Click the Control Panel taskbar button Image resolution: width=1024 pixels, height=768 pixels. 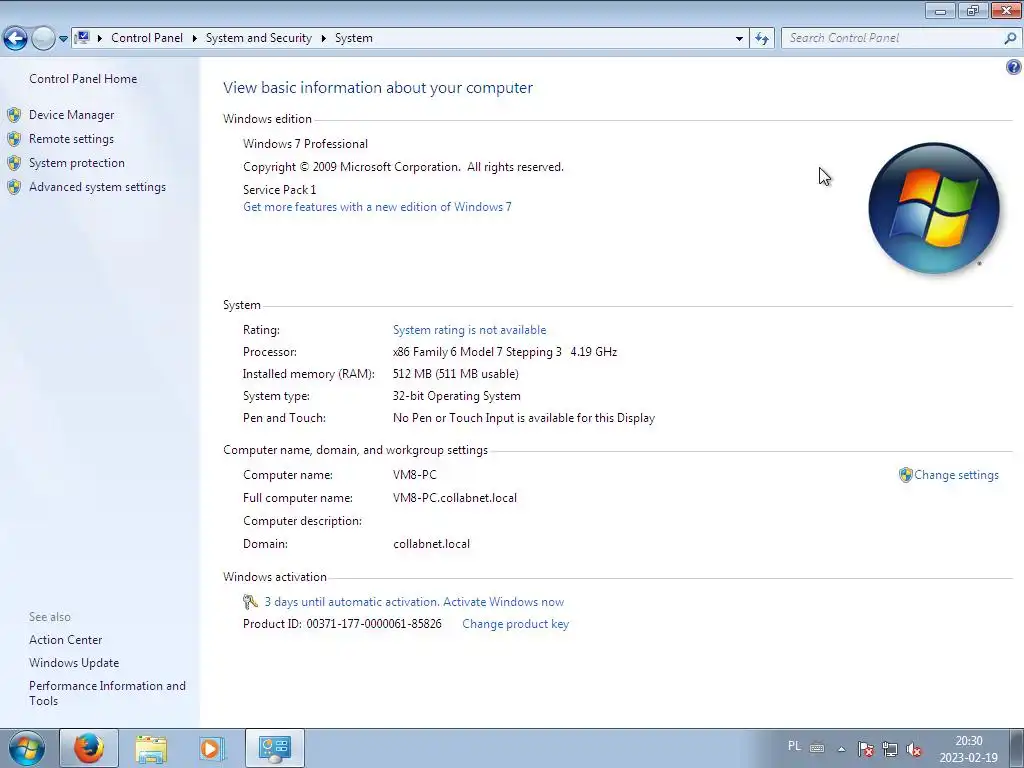[x=274, y=748]
